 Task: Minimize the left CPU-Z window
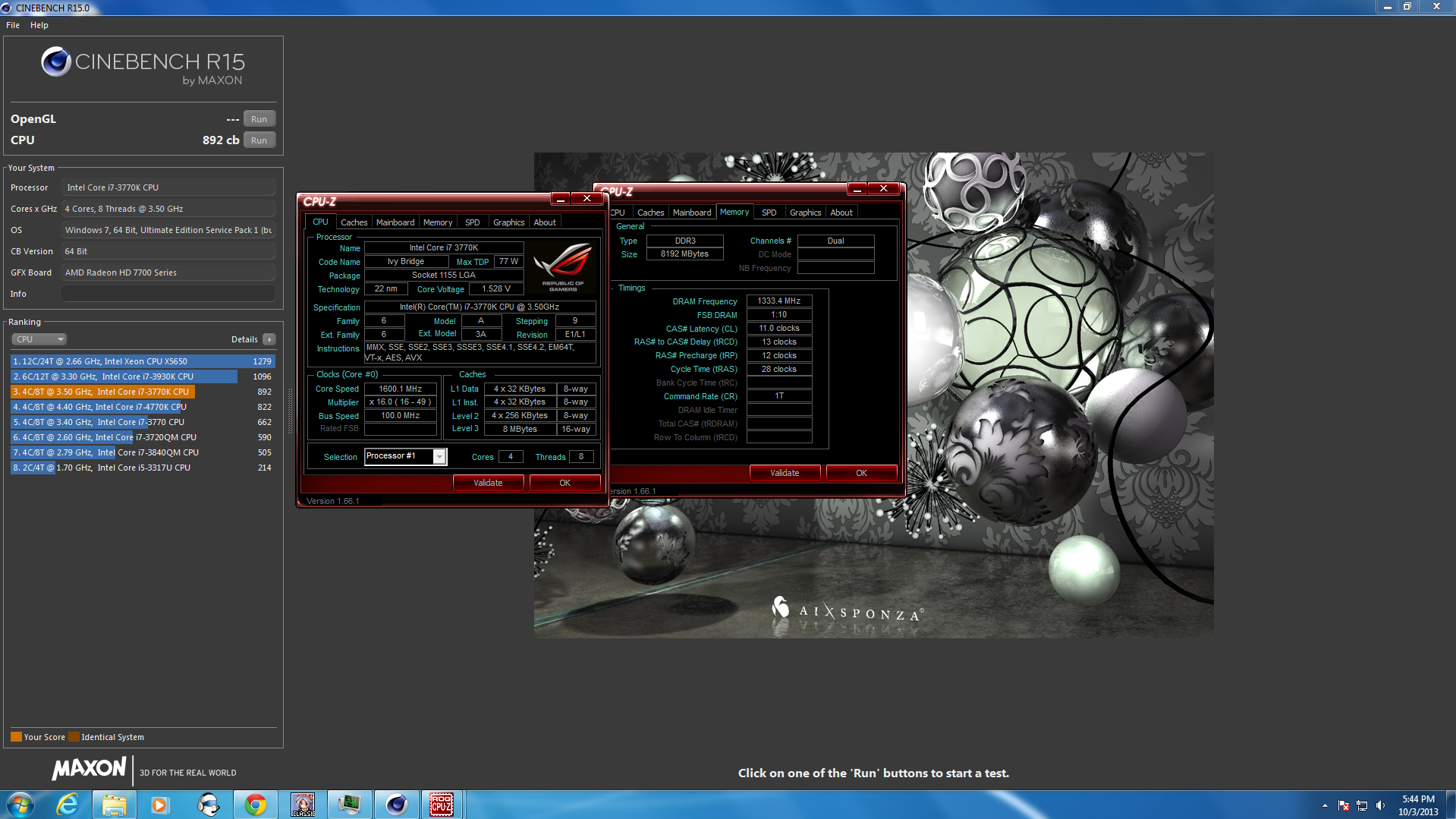561,199
